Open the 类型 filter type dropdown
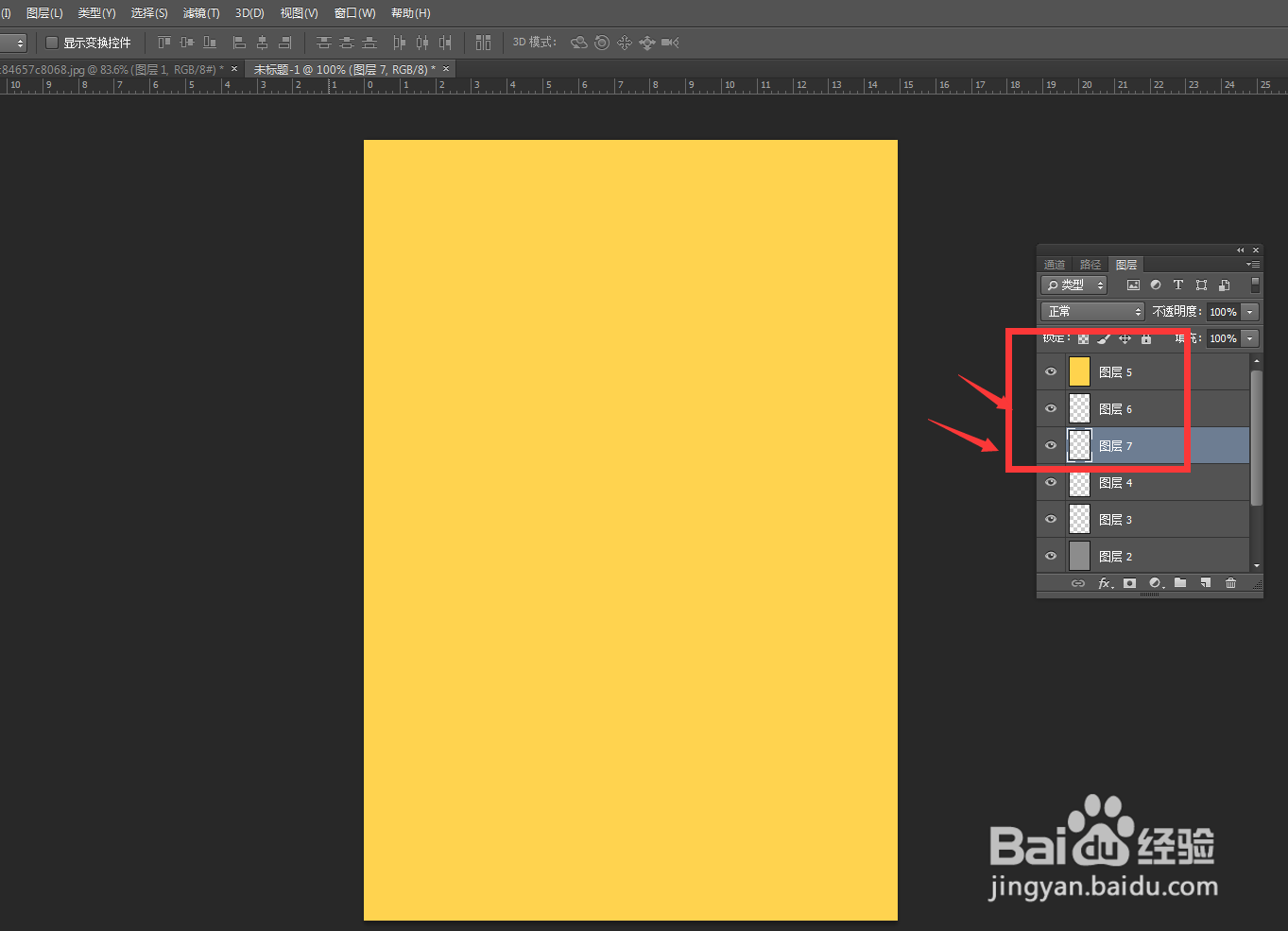The height and width of the screenshot is (931, 1288). (1074, 284)
